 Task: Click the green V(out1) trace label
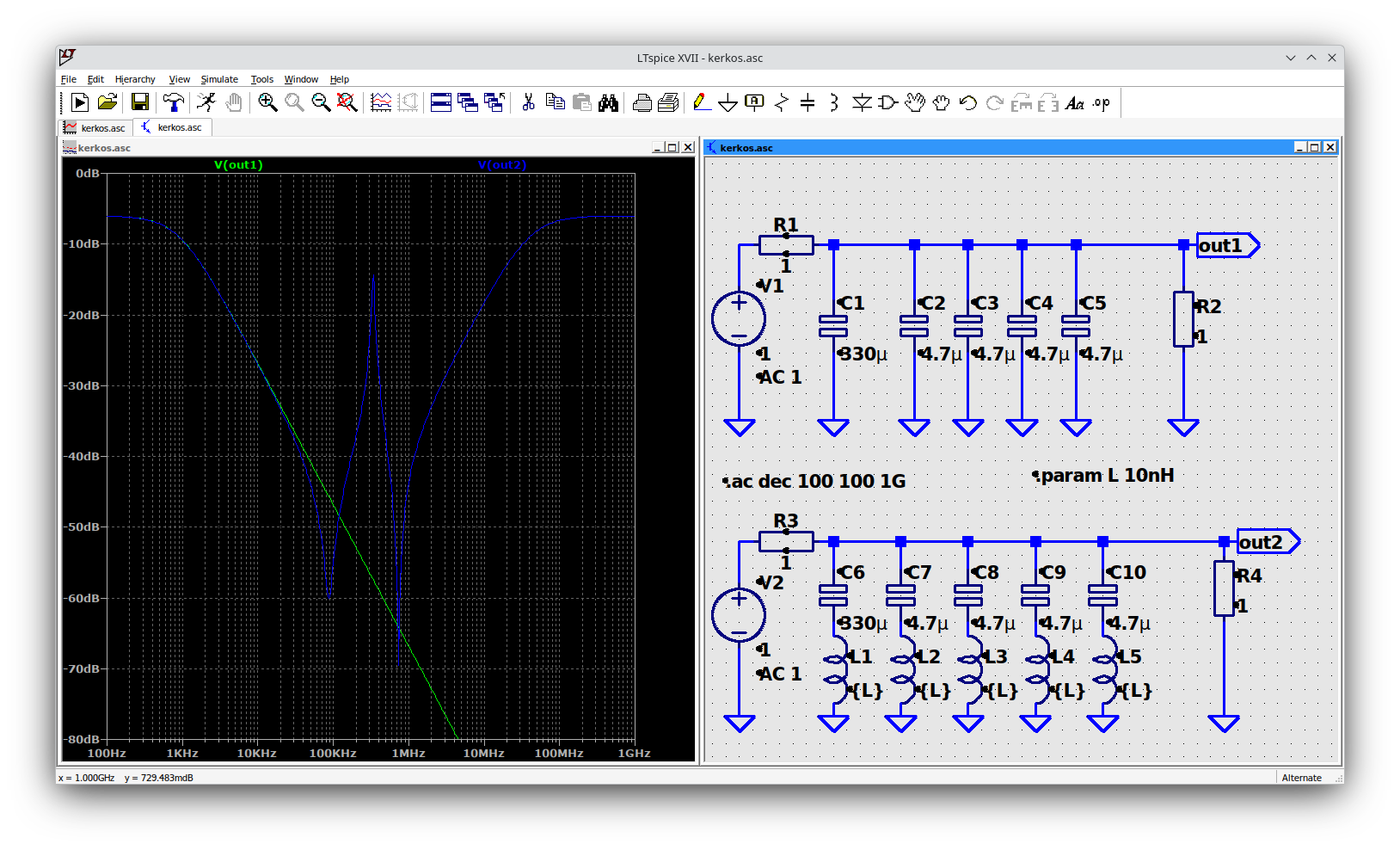click(x=238, y=164)
